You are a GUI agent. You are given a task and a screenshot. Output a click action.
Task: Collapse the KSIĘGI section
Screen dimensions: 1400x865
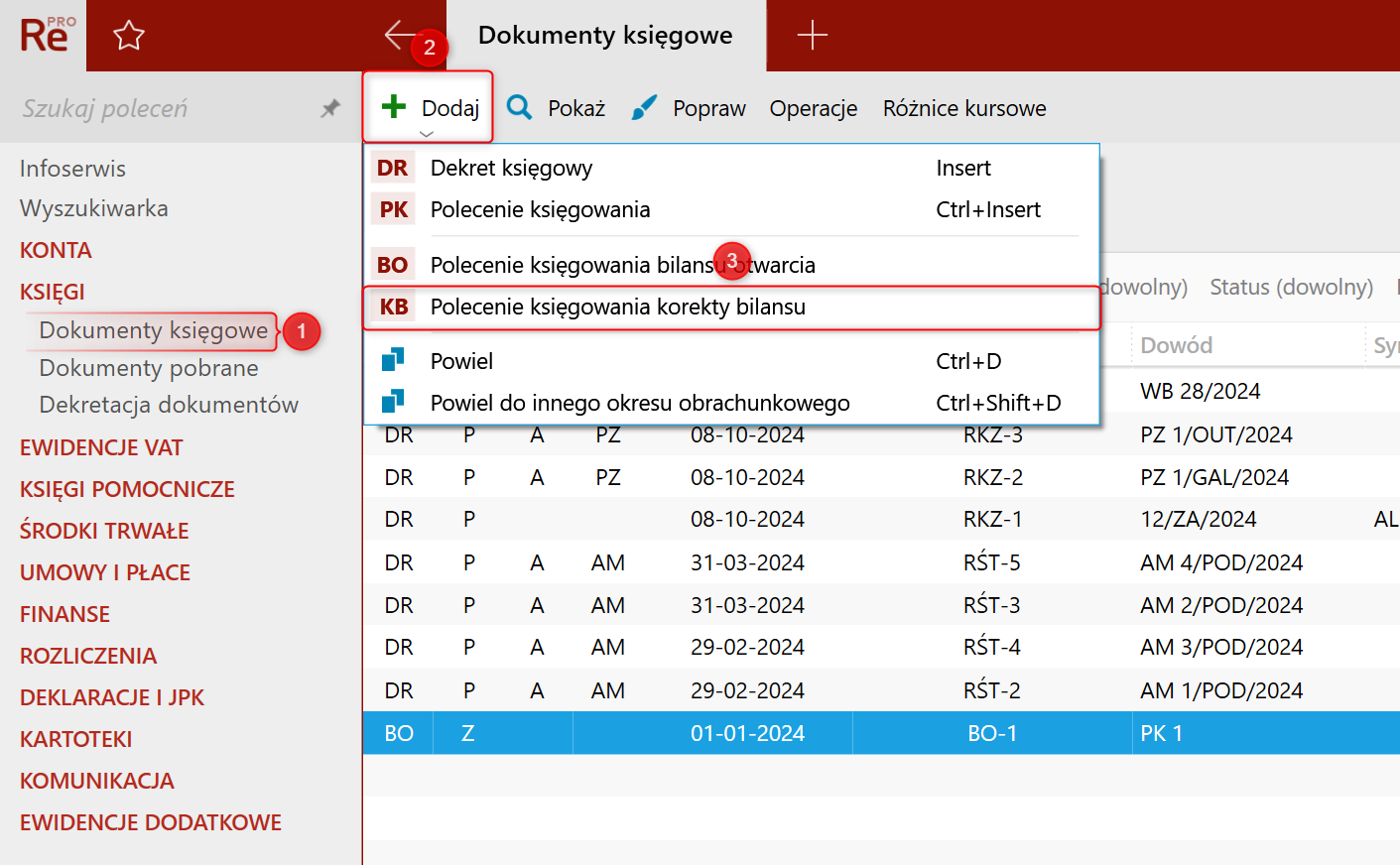tap(53, 292)
